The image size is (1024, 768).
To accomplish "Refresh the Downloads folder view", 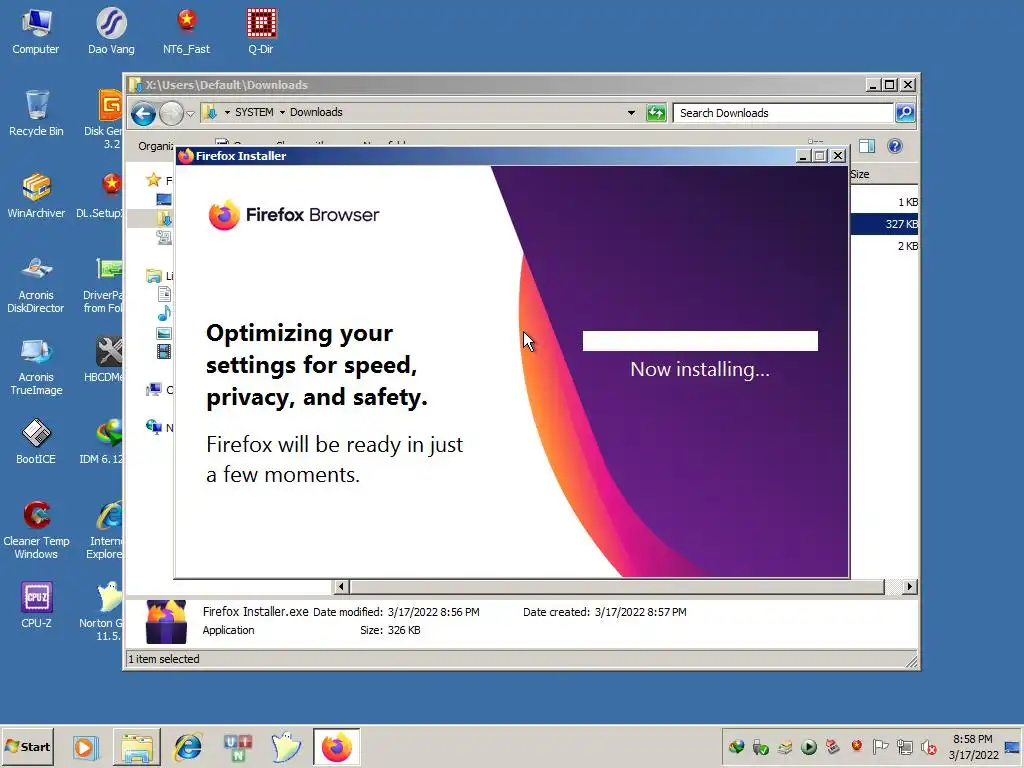I will pyautogui.click(x=656, y=112).
